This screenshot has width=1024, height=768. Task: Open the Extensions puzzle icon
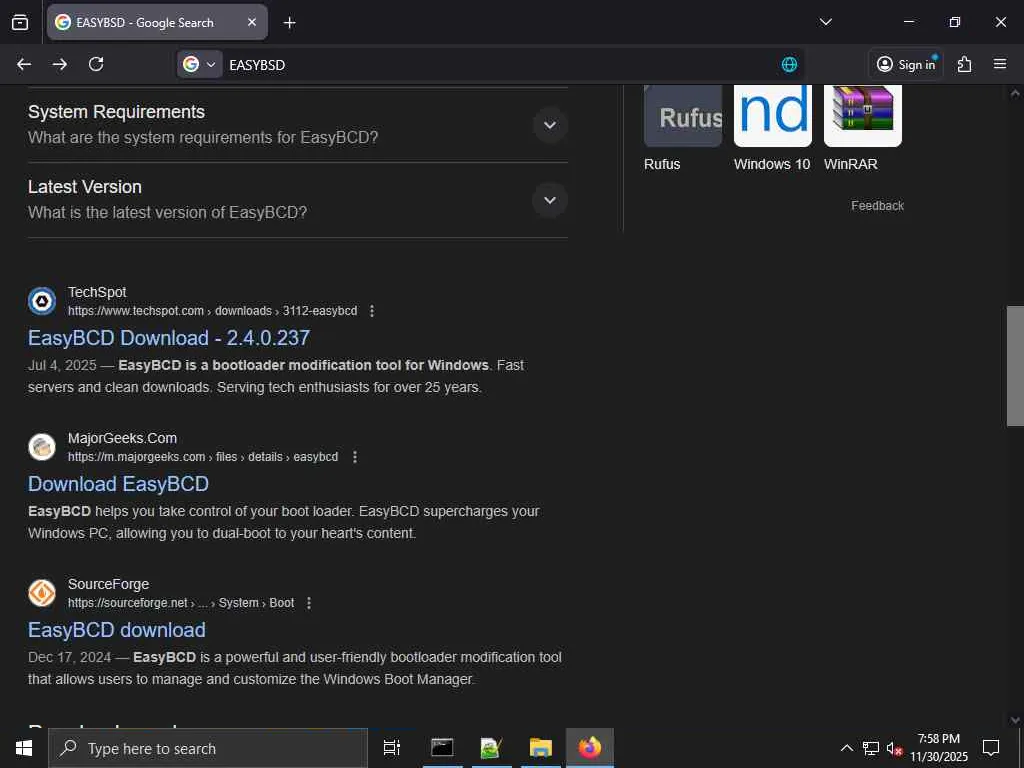tap(964, 64)
